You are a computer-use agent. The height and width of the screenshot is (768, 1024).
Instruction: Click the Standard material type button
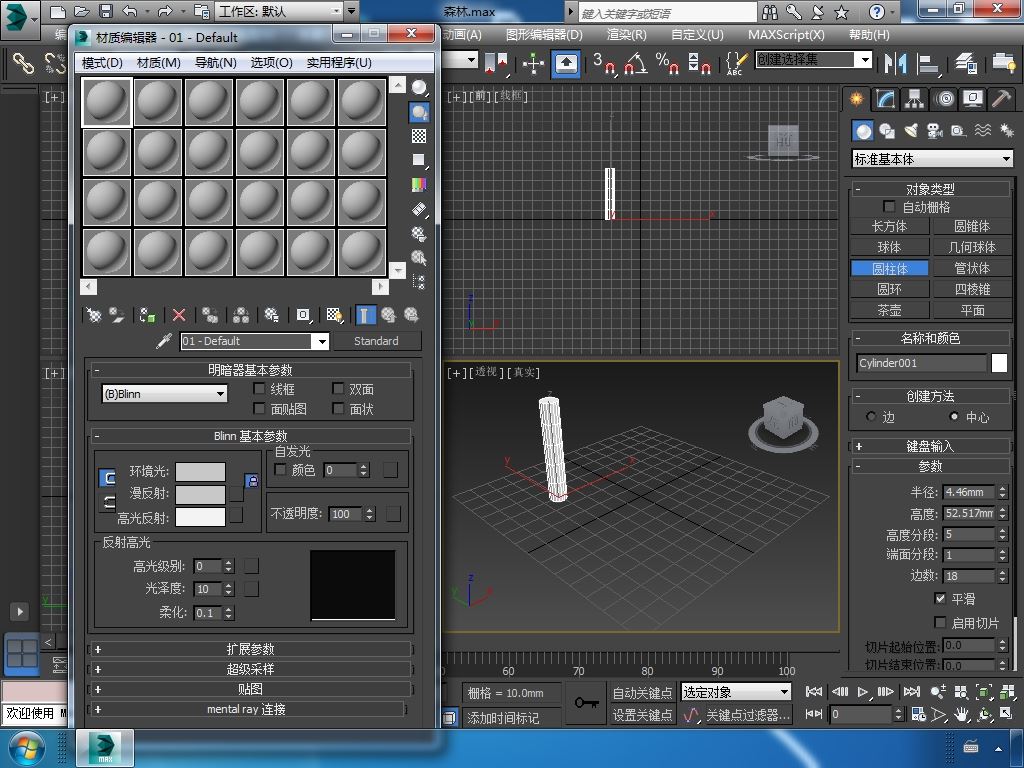point(376,341)
